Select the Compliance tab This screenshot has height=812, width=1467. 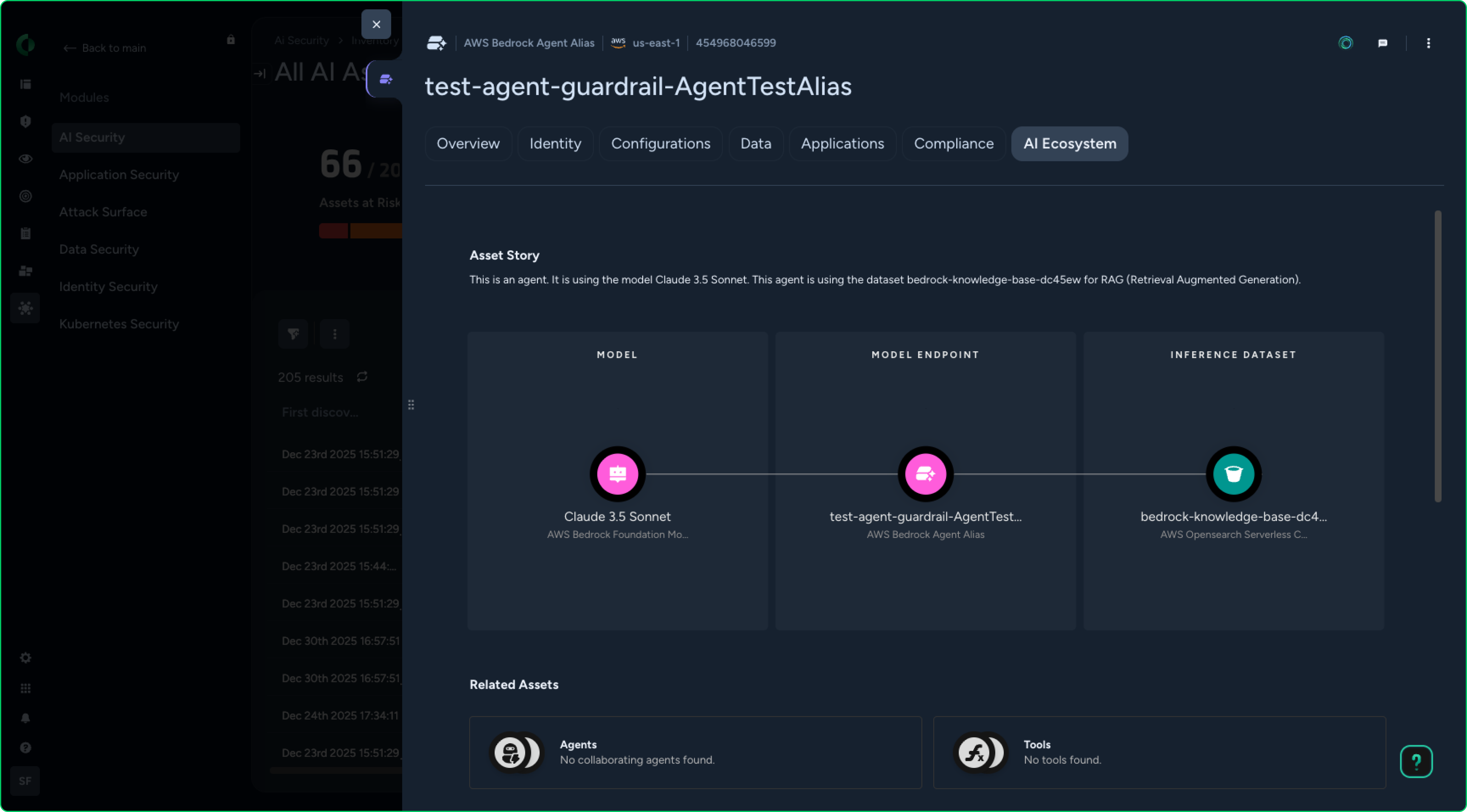click(x=953, y=144)
